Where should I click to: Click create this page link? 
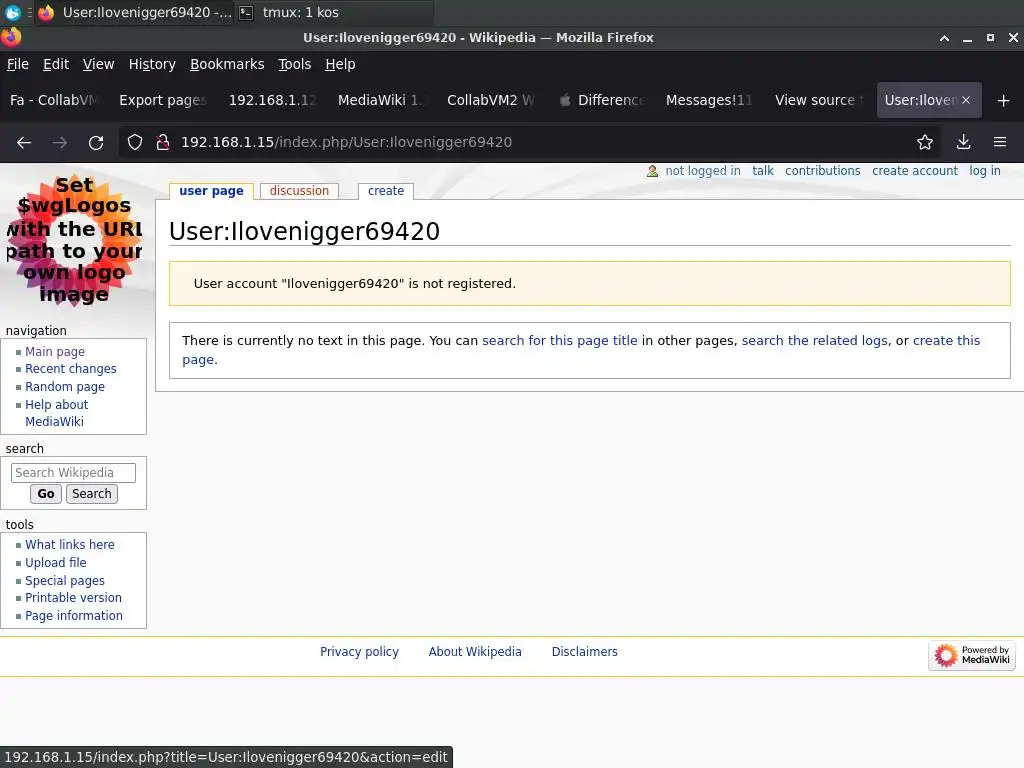(946, 340)
